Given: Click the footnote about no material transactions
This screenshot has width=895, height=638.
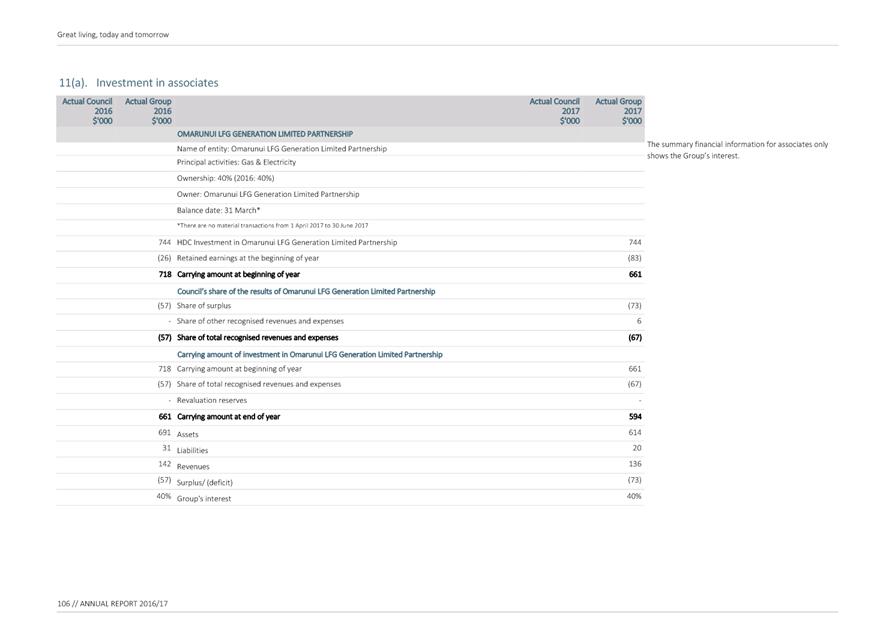Looking at the screenshot, I should (x=272, y=225).
